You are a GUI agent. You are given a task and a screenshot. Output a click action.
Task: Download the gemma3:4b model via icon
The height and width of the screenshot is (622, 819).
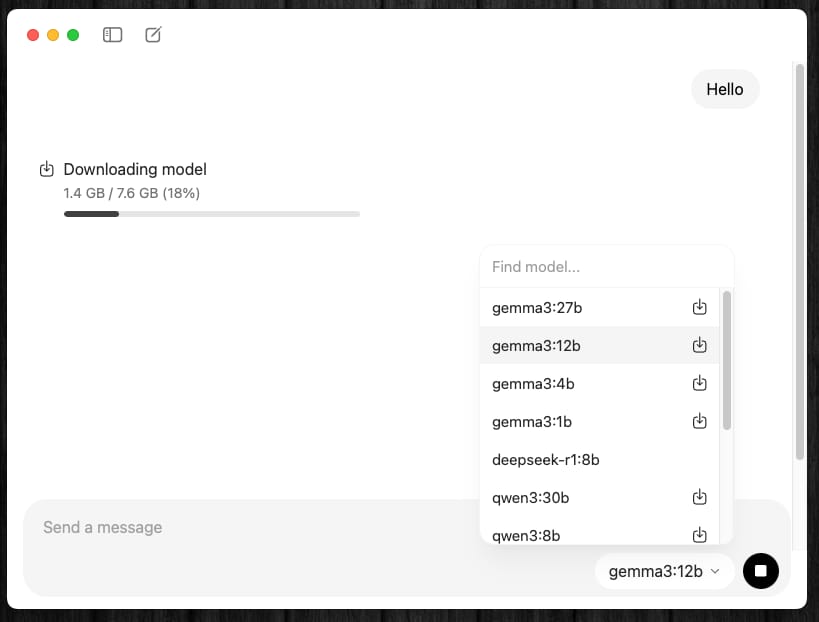700,383
